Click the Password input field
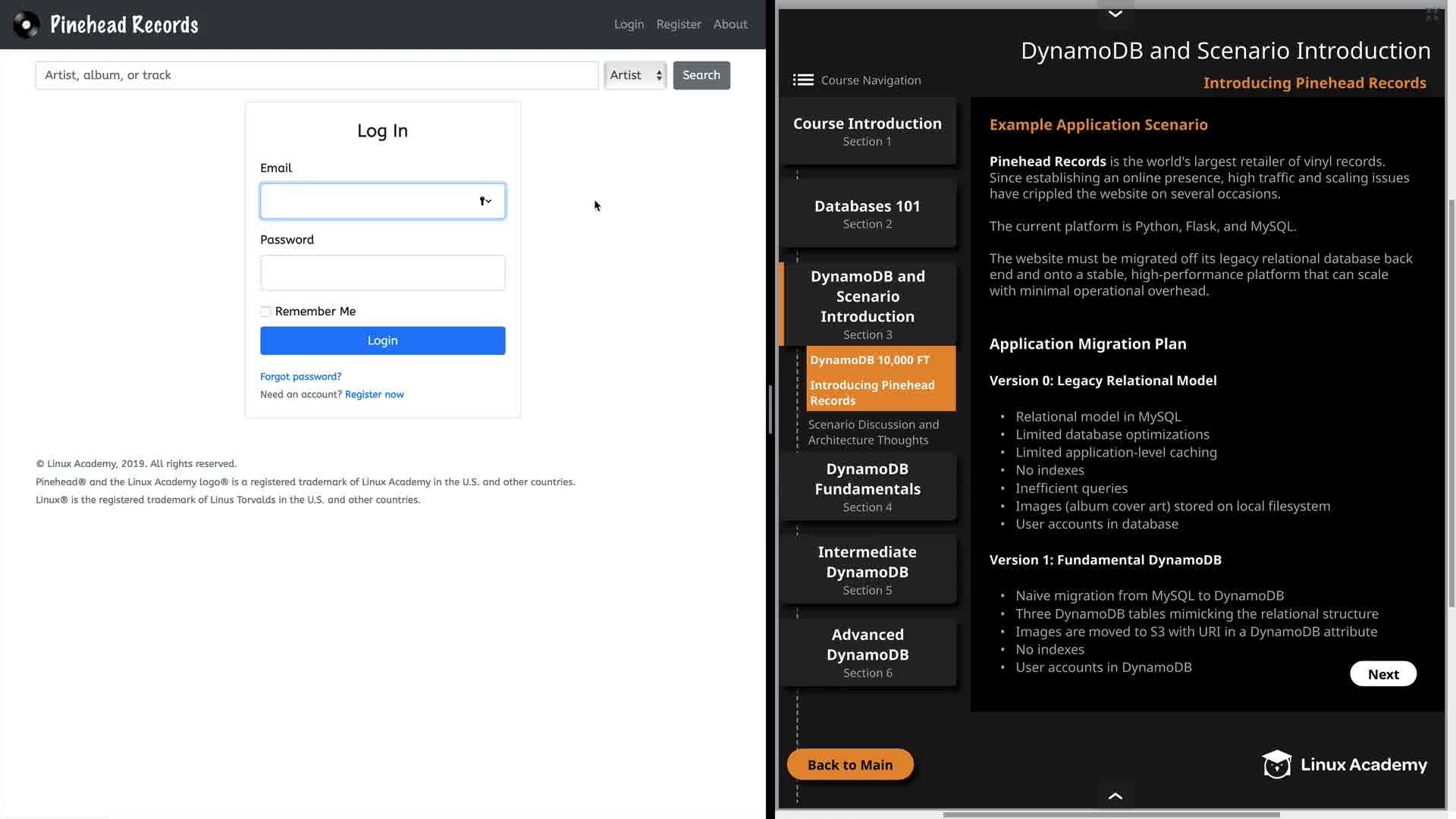The height and width of the screenshot is (819, 1456). tap(382, 273)
